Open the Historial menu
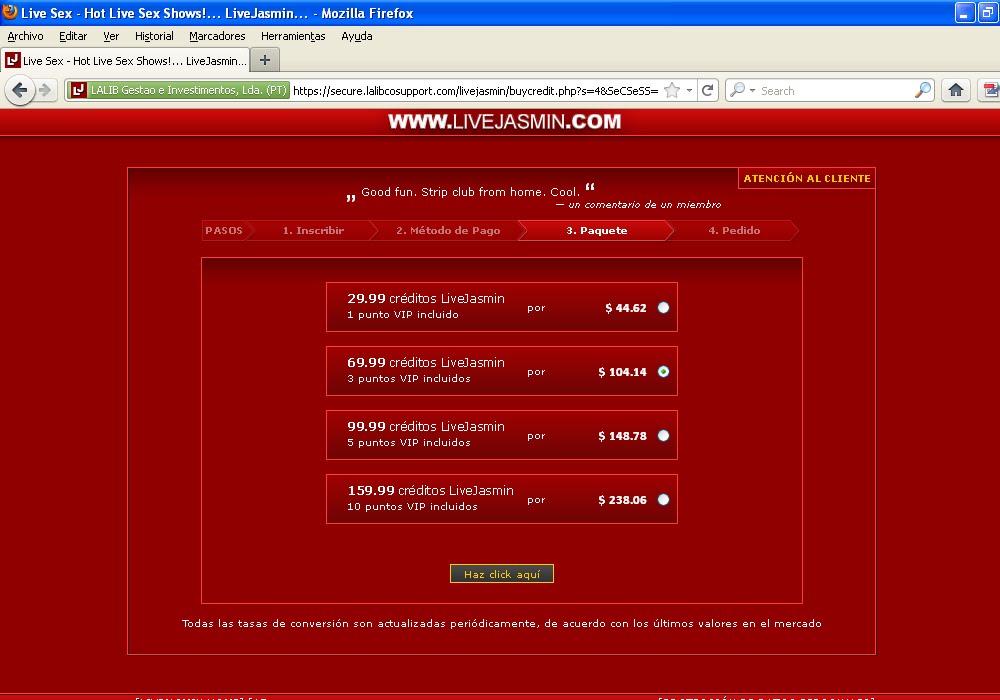This screenshot has height=700, width=1000. (x=154, y=36)
